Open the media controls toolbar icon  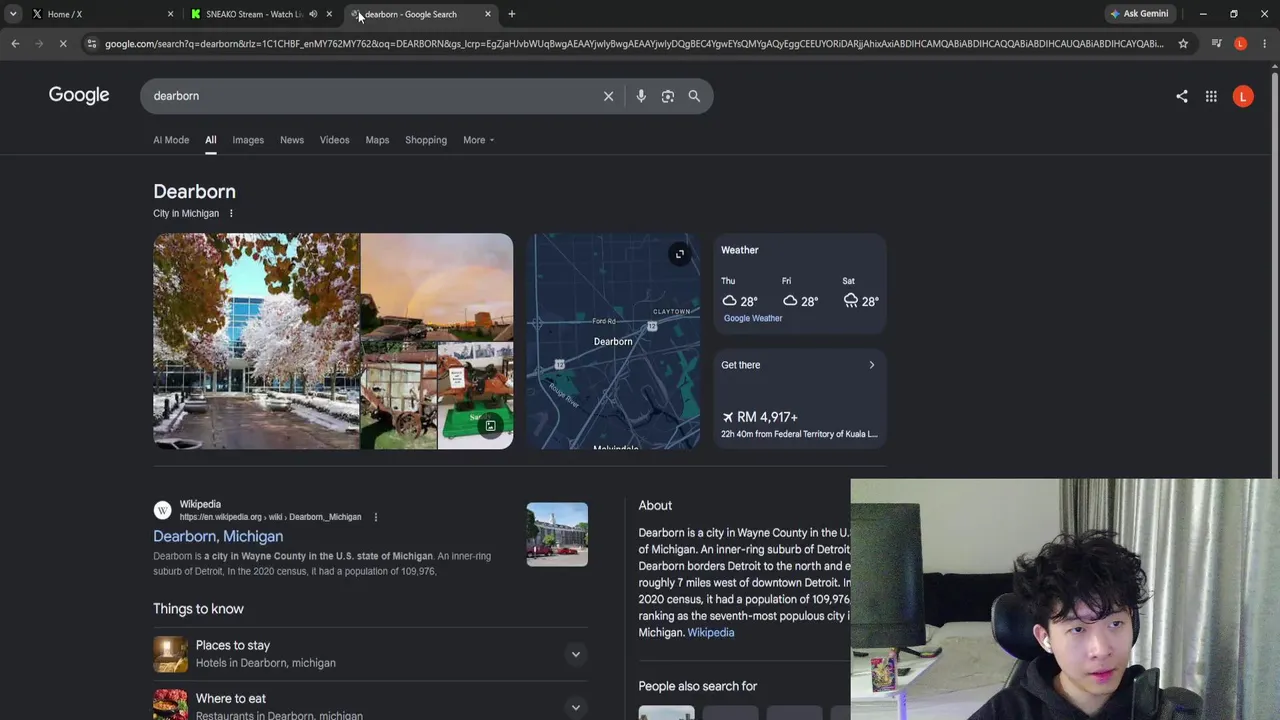point(1216,44)
